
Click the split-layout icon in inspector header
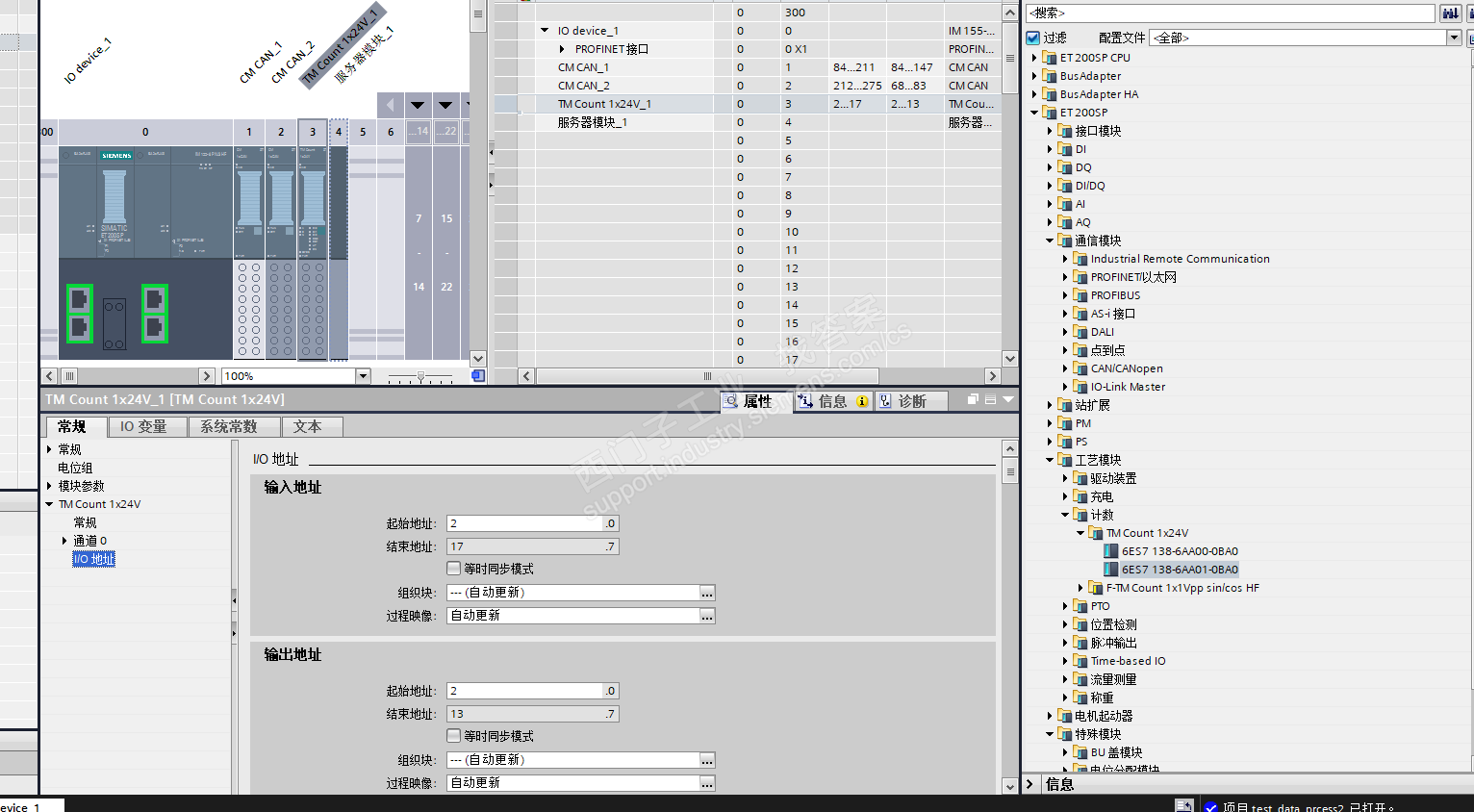pyautogui.click(x=990, y=399)
